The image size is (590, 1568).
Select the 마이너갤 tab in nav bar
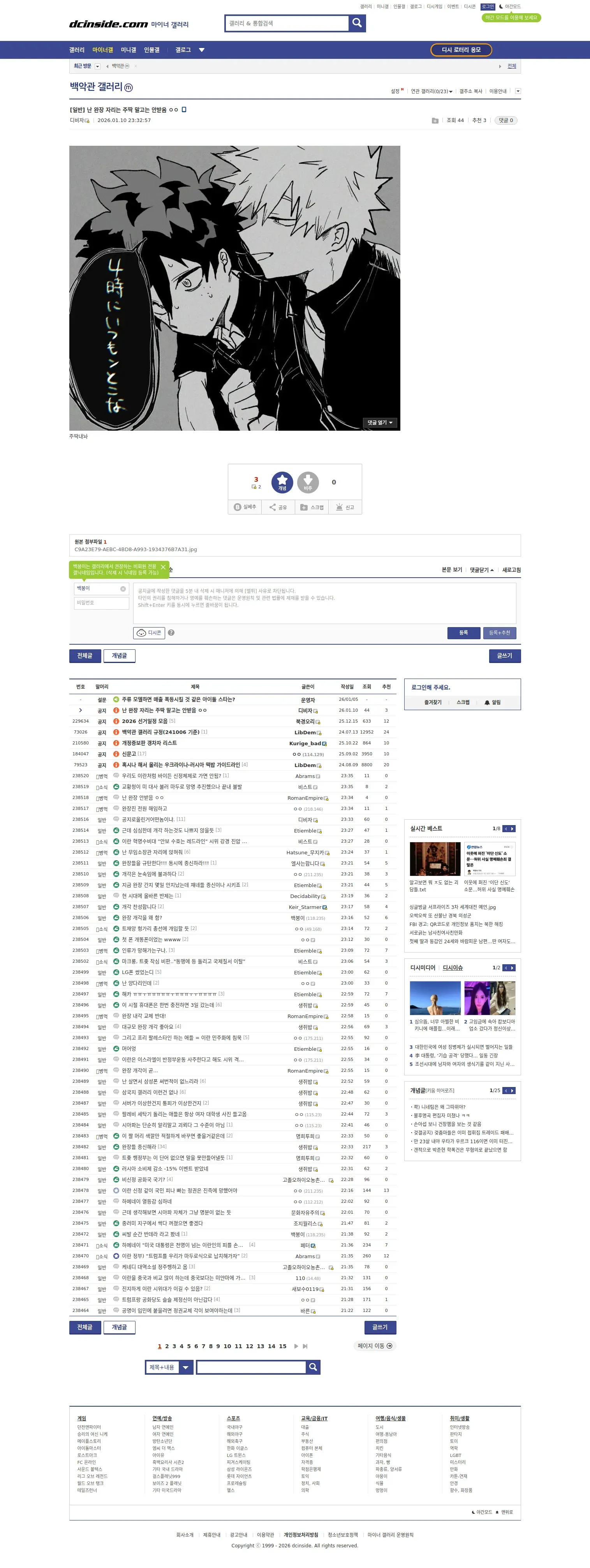coord(103,50)
